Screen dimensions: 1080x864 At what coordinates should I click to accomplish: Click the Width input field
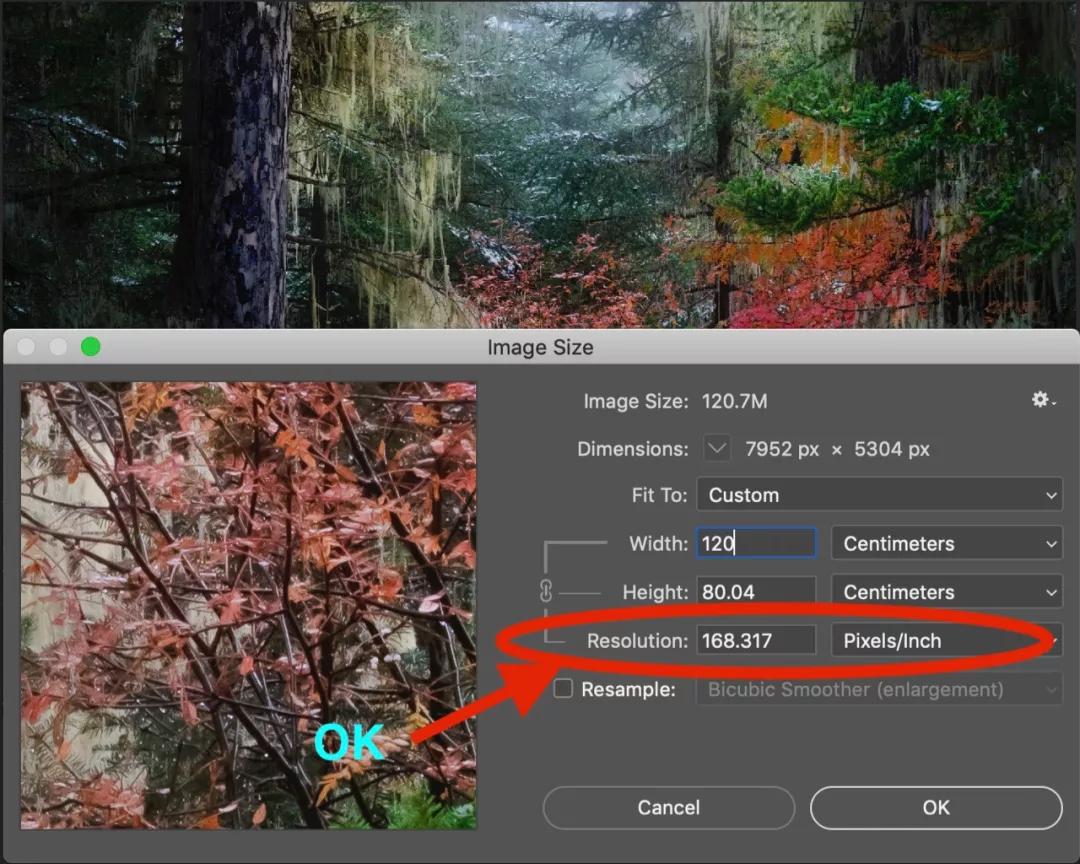point(756,544)
